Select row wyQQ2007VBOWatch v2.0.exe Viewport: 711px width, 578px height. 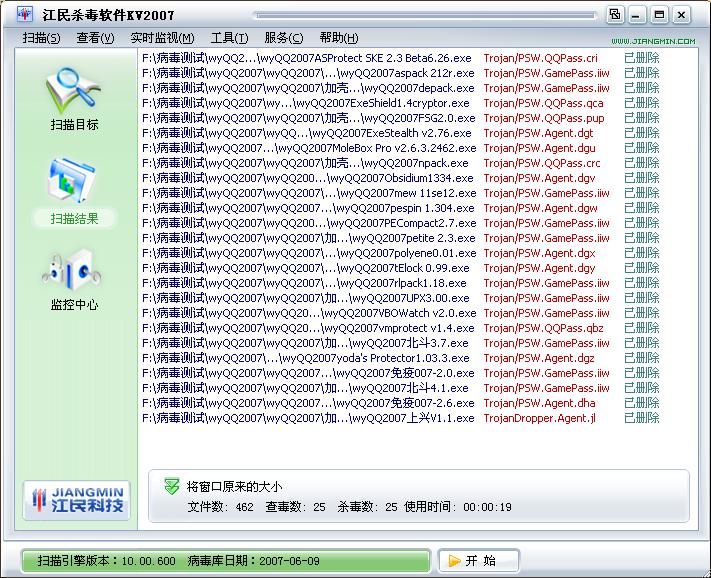click(401, 313)
